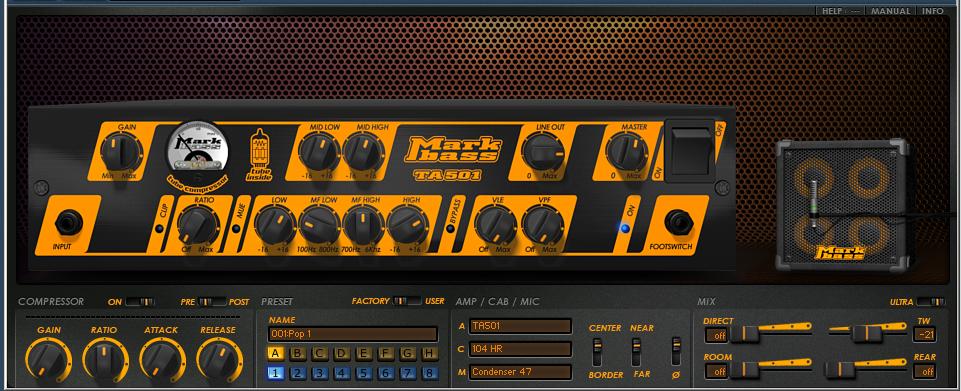Click the blue ON power LED
Viewport: 961px width, 391px height.
[625, 229]
